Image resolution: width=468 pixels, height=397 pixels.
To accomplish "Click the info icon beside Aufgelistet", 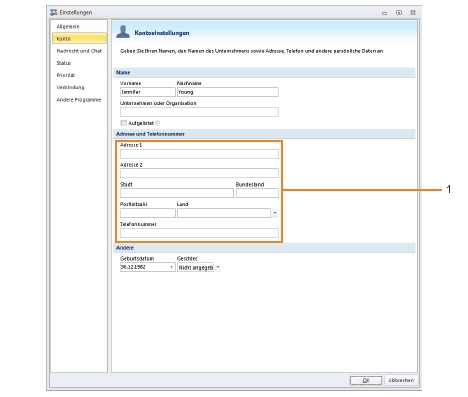I will (x=158, y=123).
